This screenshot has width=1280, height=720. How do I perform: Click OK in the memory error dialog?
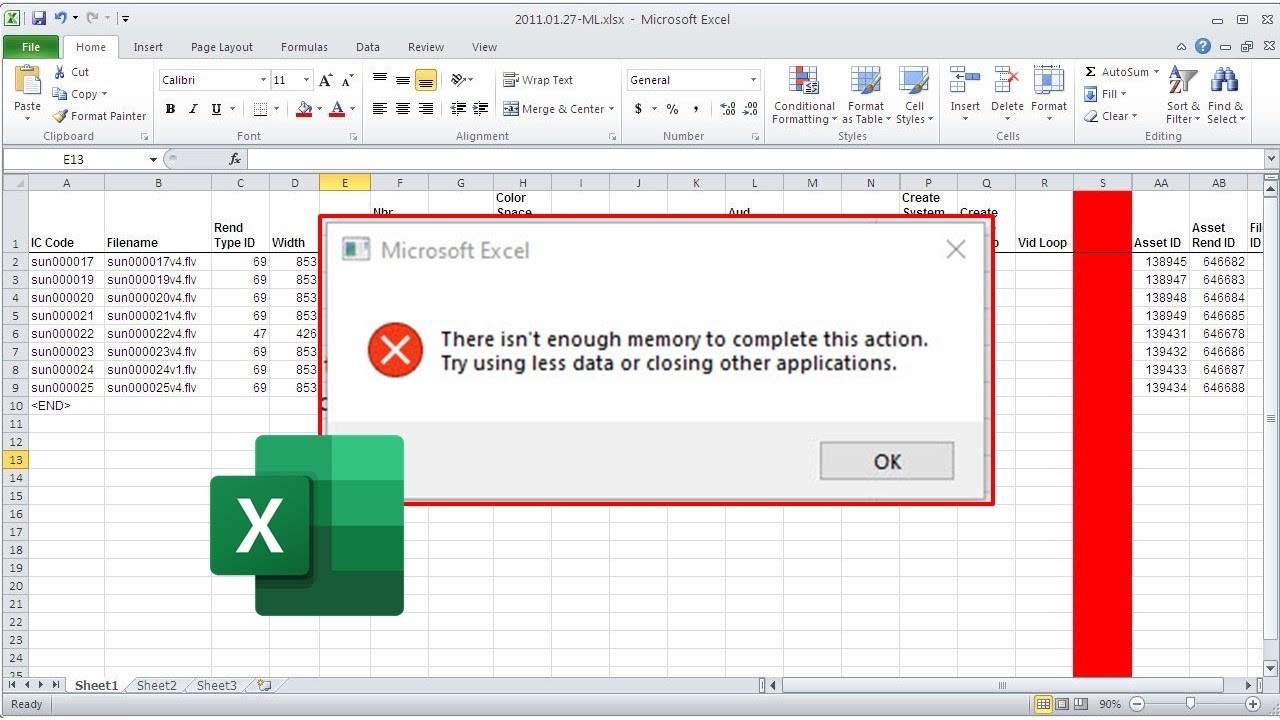pos(887,461)
